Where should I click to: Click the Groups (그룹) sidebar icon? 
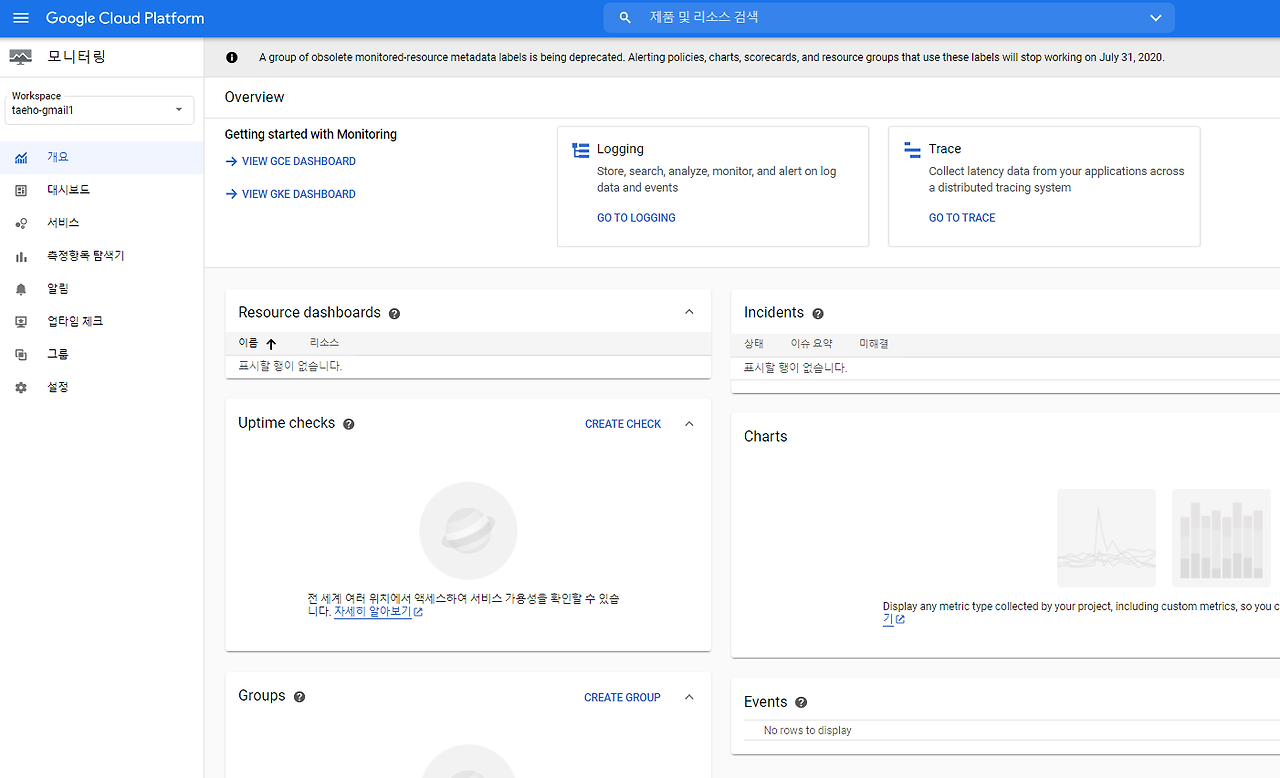(21, 355)
